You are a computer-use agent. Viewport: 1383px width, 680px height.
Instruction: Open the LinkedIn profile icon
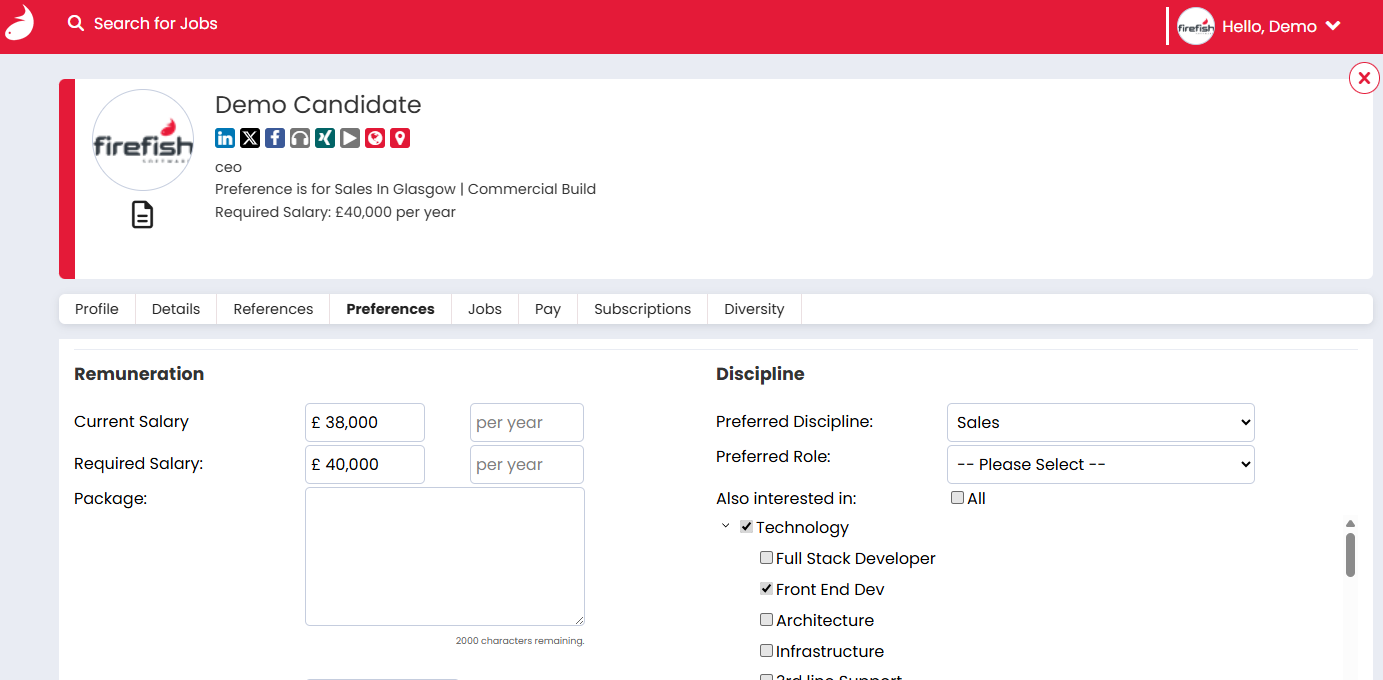coord(225,138)
